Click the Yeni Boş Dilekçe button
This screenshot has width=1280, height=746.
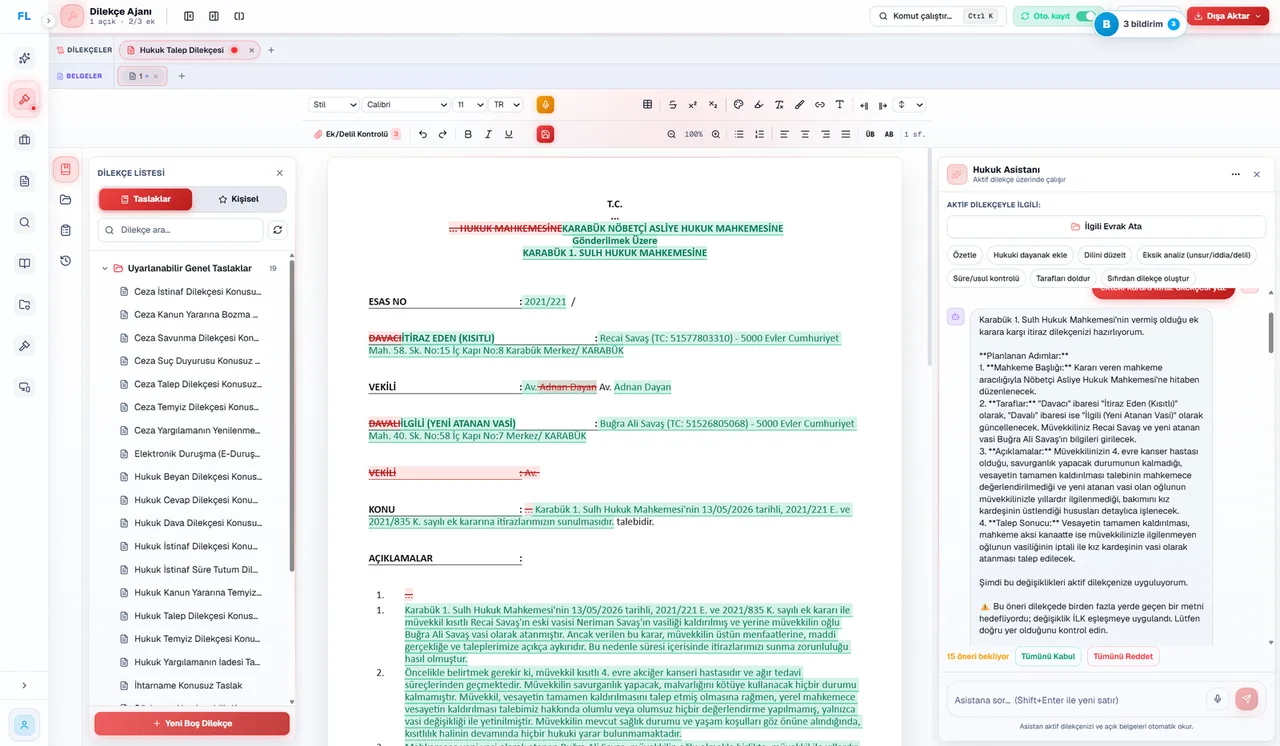point(192,723)
